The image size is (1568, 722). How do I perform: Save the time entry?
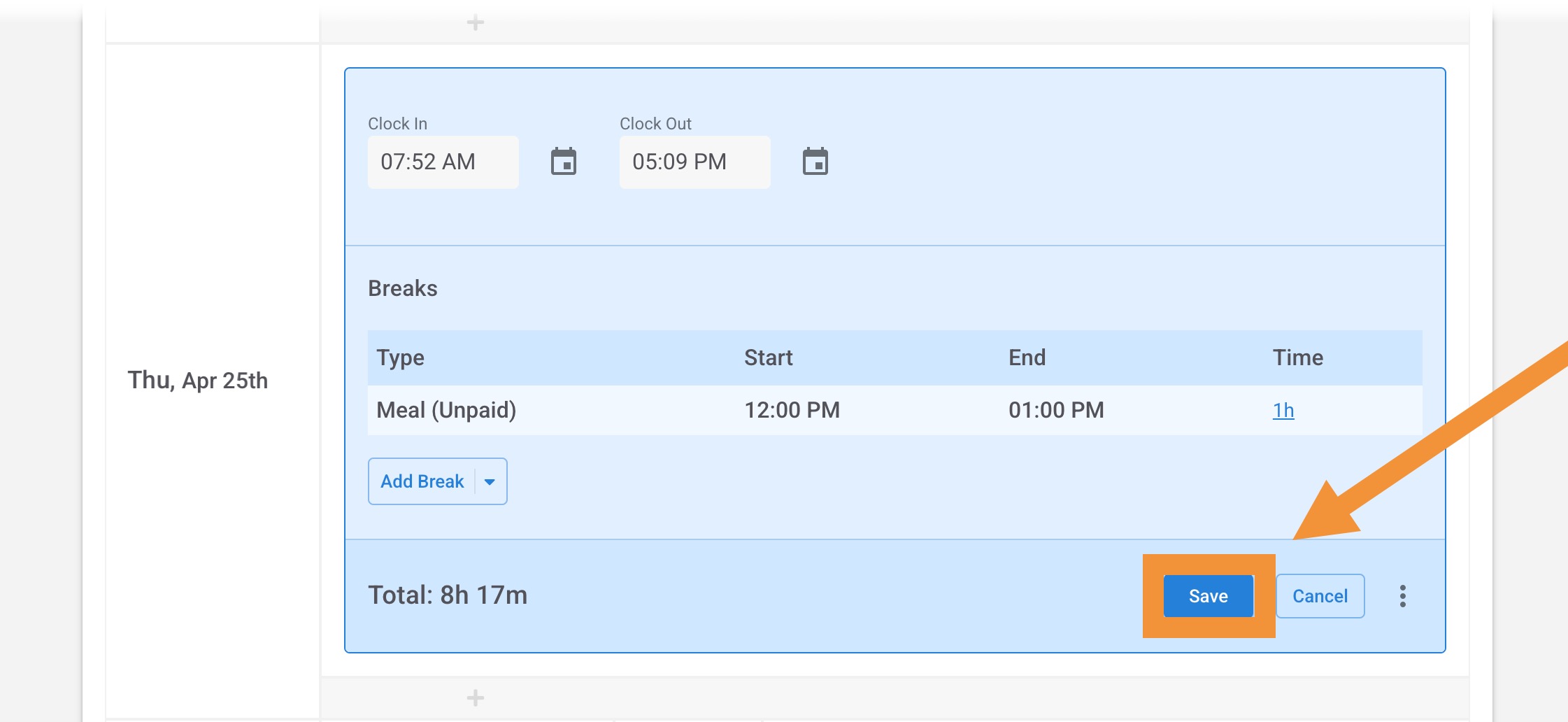coord(1209,596)
